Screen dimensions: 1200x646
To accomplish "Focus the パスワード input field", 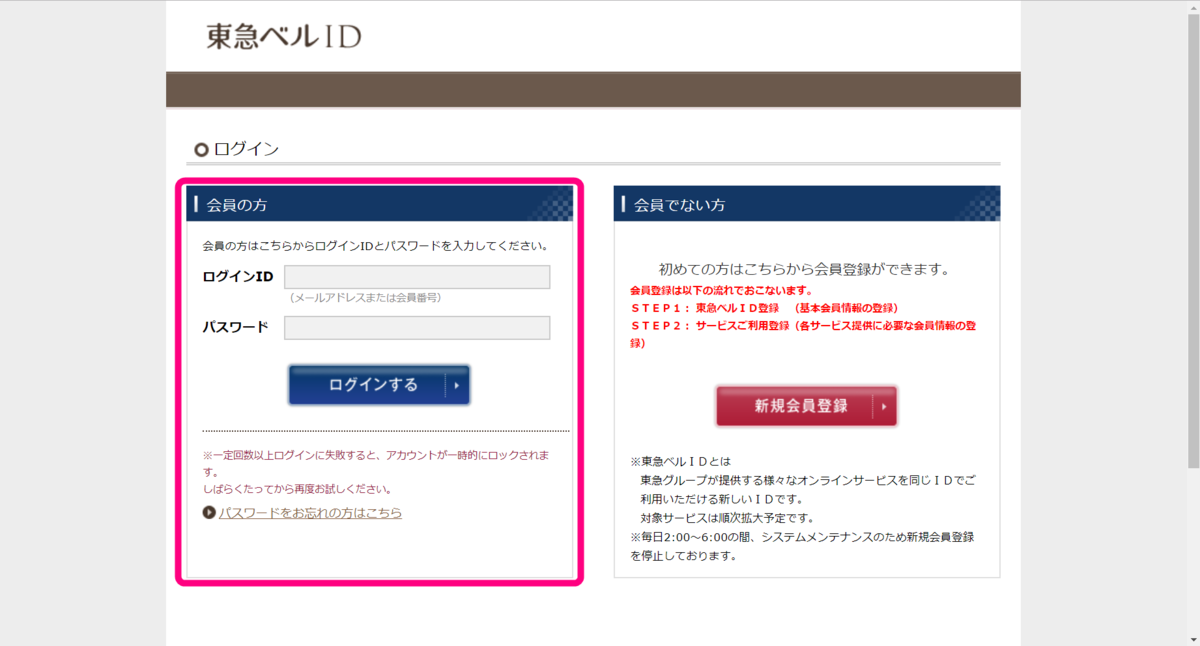I will [x=417, y=328].
